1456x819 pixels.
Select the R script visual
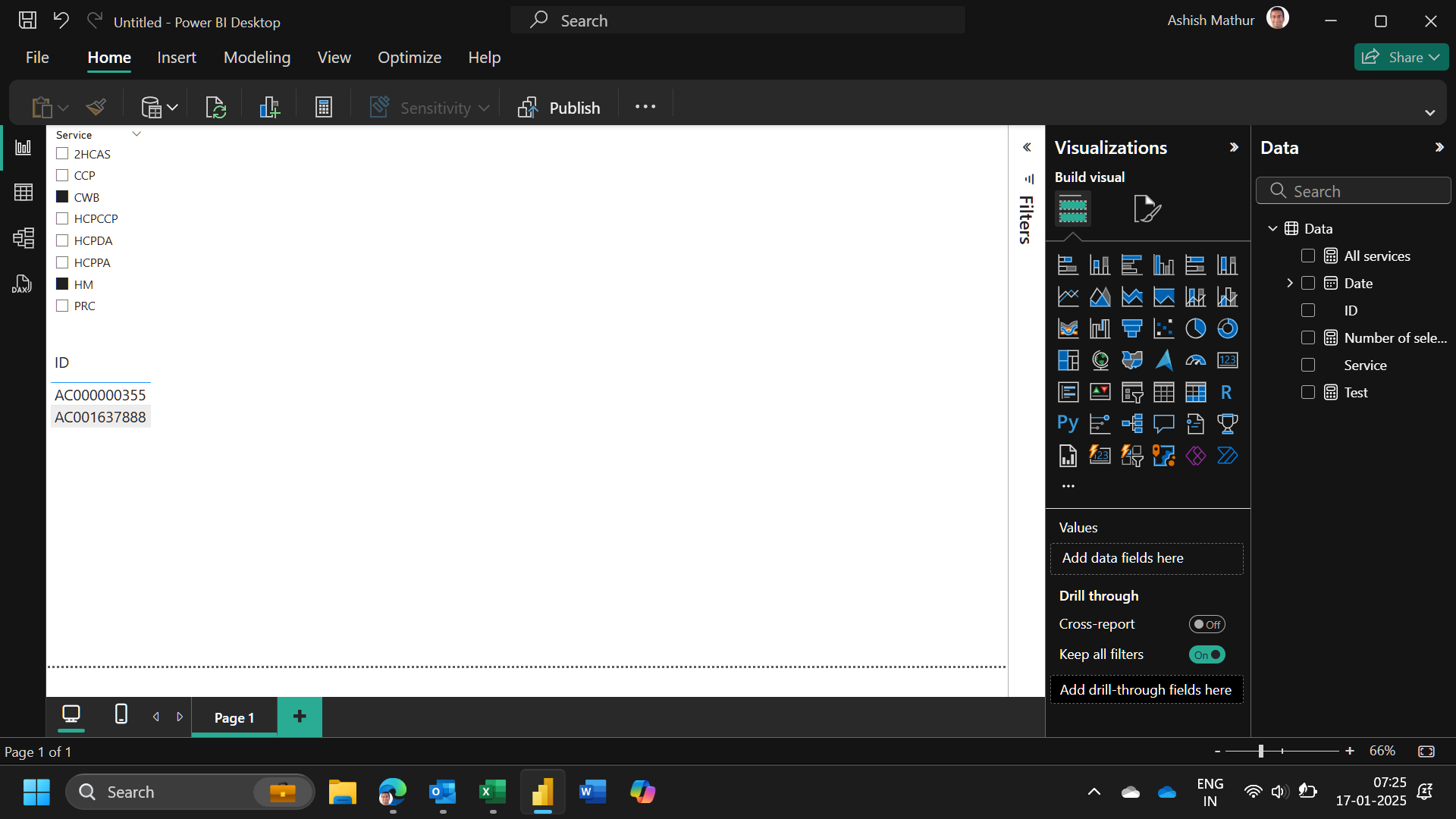pos(1226,392)
